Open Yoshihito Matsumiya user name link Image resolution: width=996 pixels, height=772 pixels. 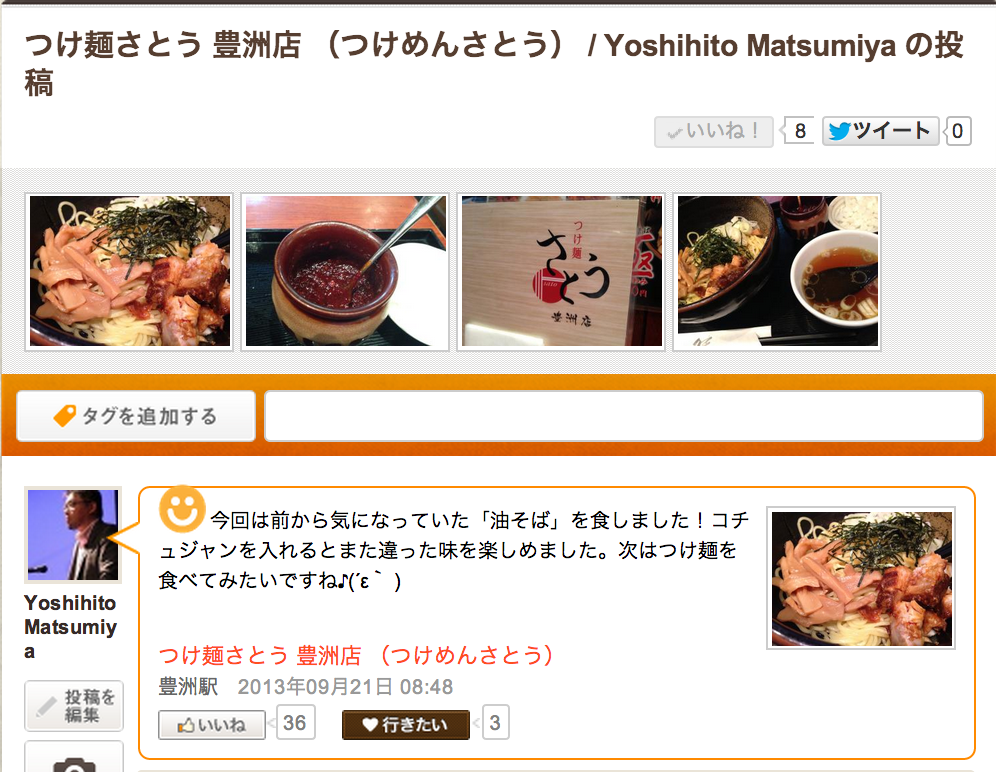tap(71, 627)
